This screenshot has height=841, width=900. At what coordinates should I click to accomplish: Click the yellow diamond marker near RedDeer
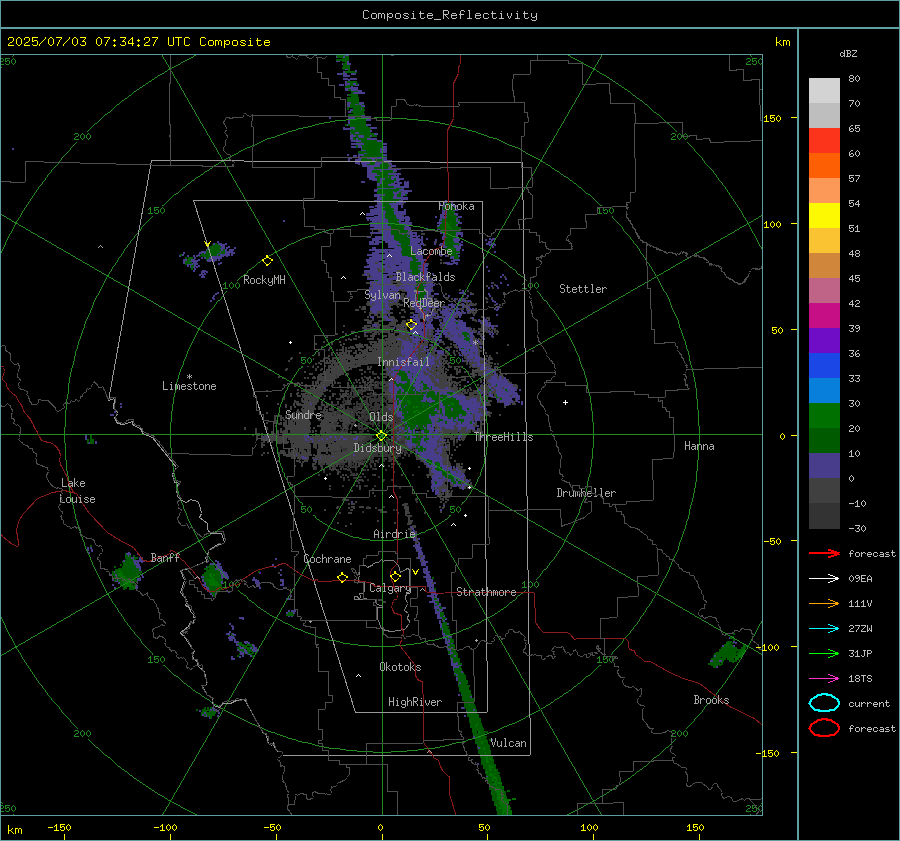click(411, 325)
